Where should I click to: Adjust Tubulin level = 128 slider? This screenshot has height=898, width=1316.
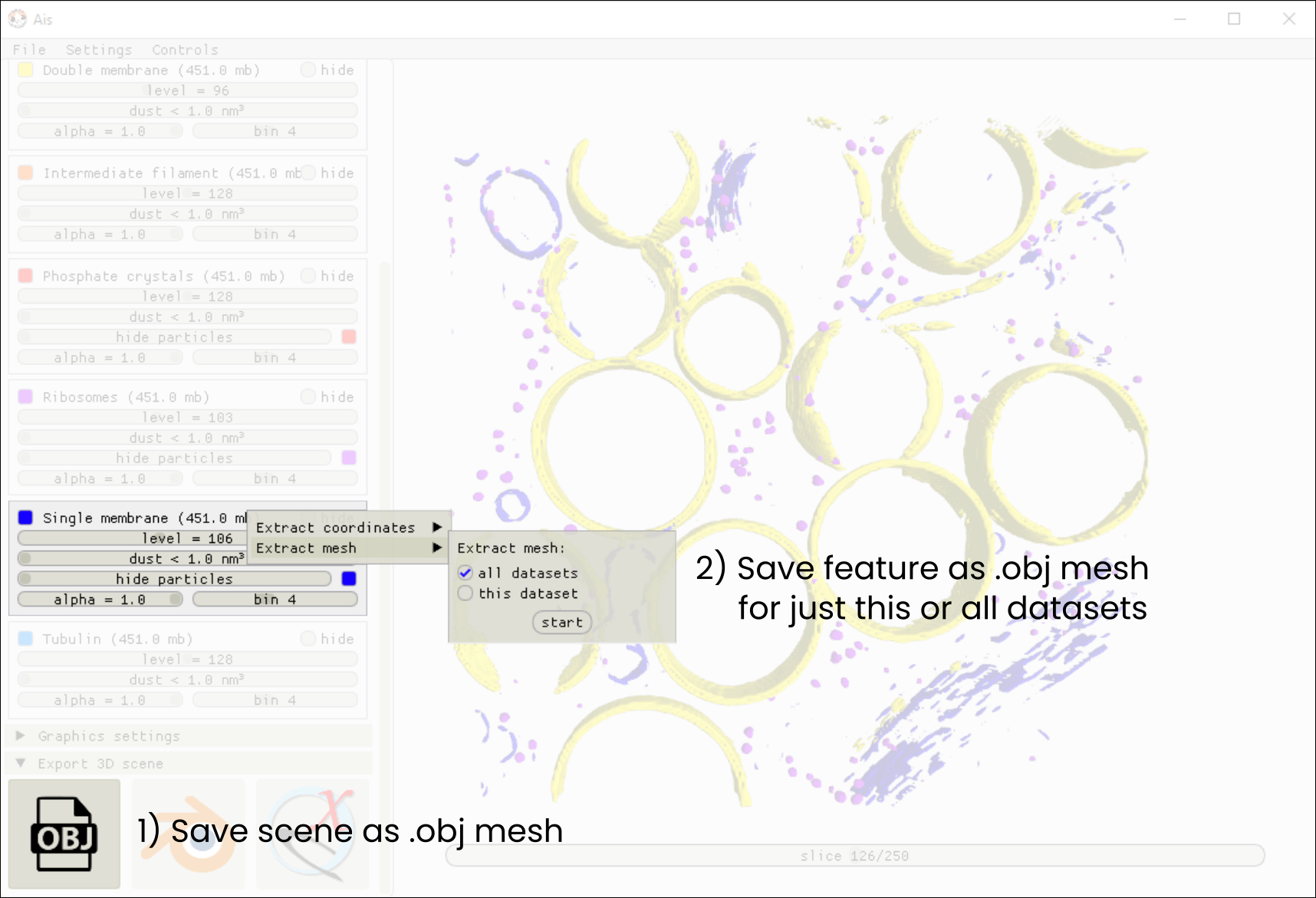click(188, 660)
